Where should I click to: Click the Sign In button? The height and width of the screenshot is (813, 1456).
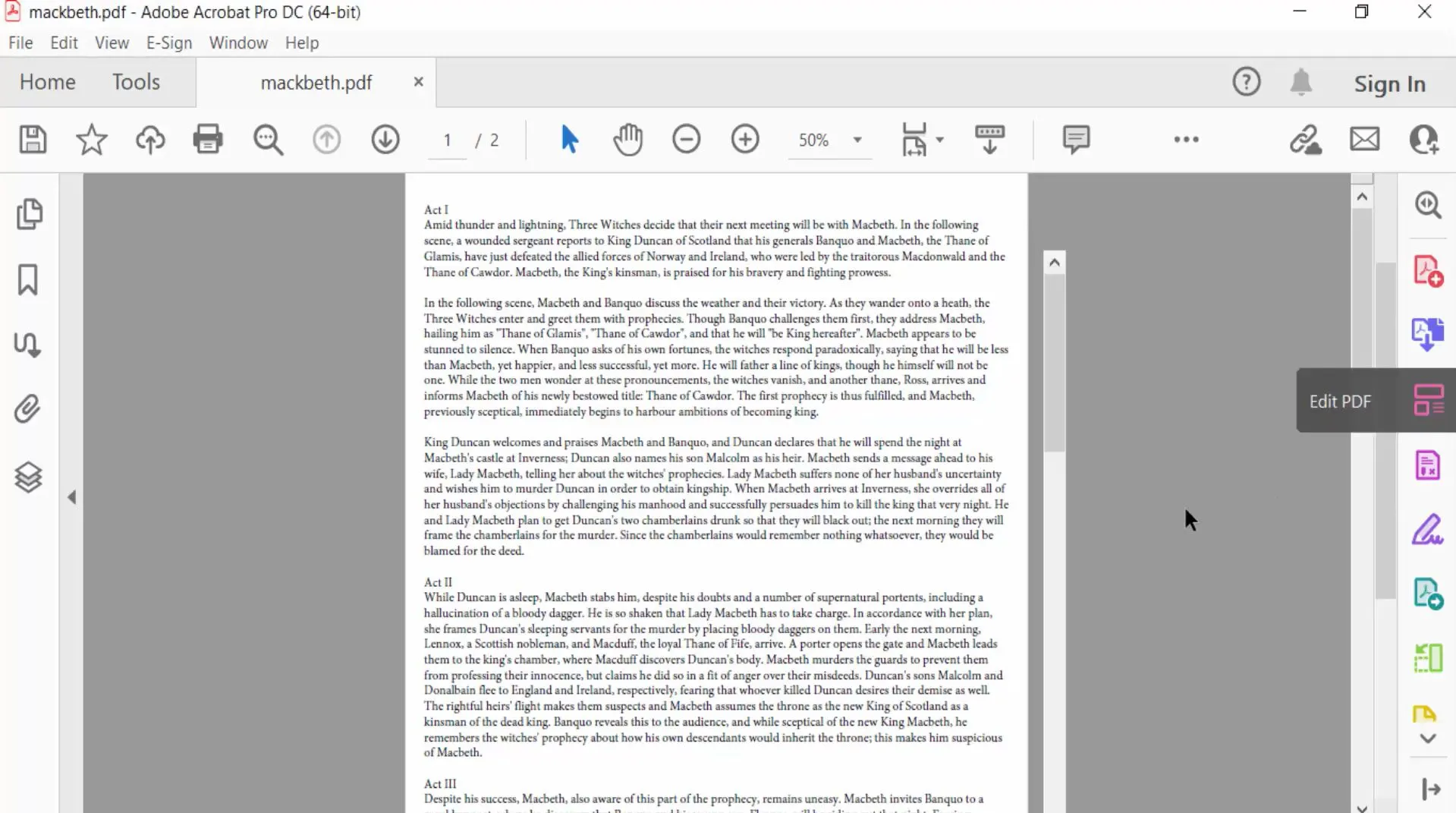1388,84
